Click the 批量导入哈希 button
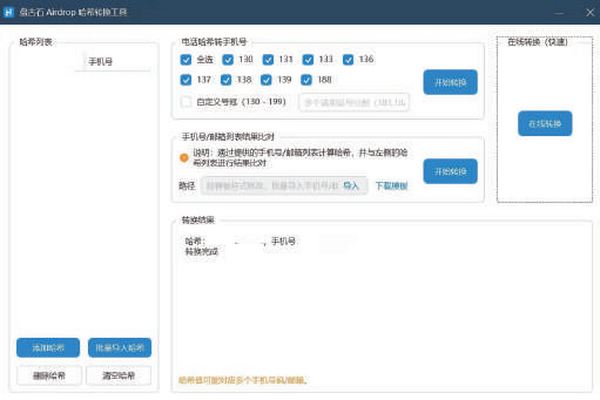Screen dimensions: 600x400 (120, 348)
